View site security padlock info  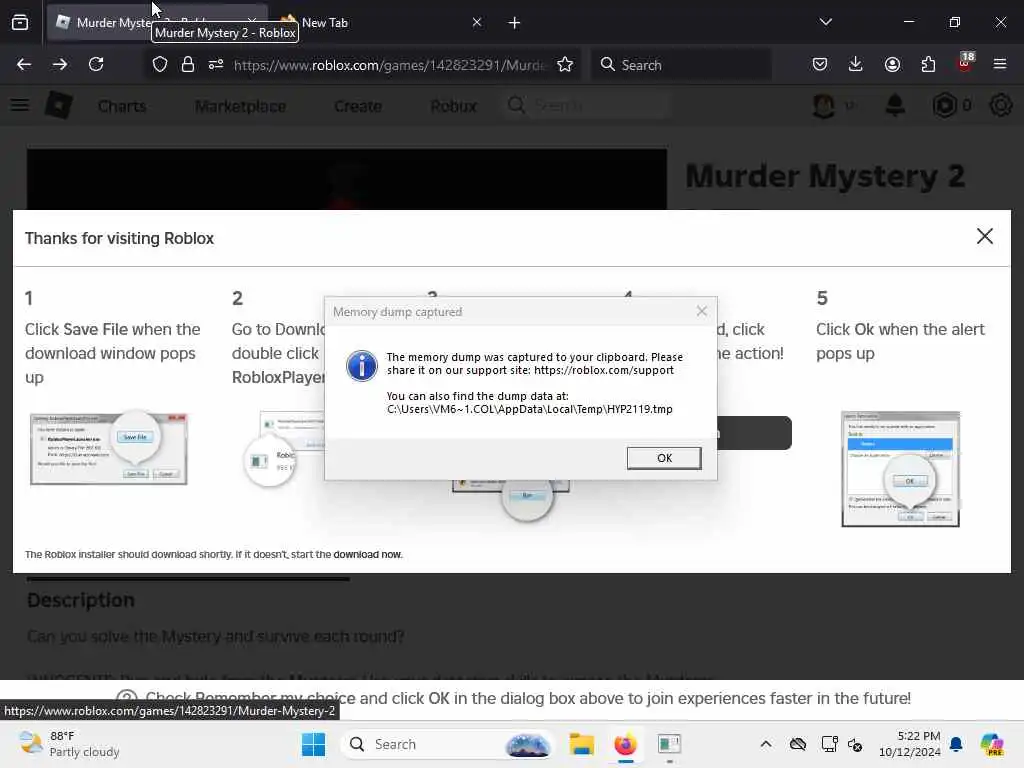pos(187,65)
